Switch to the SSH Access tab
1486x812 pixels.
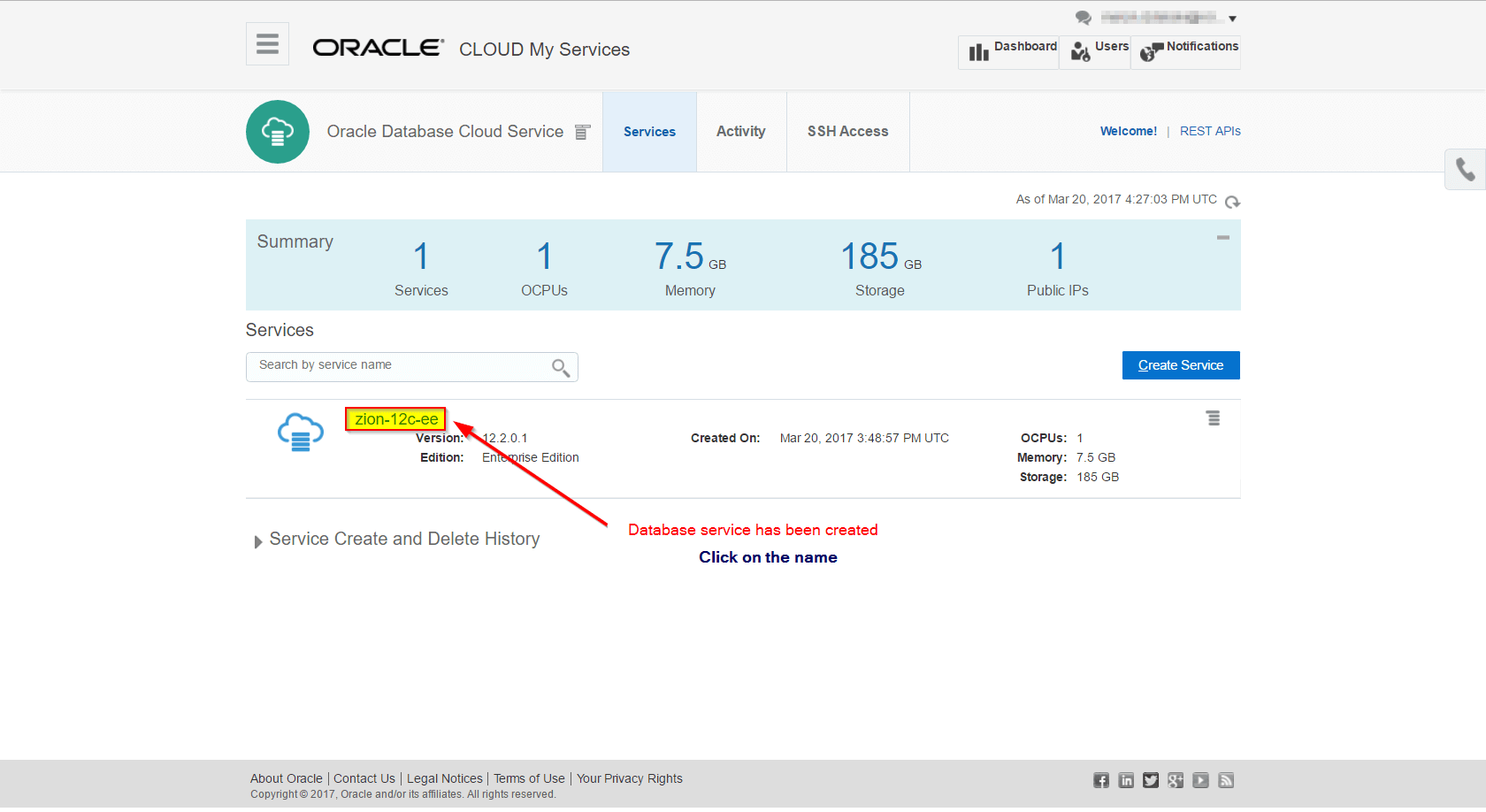point(847,132)
